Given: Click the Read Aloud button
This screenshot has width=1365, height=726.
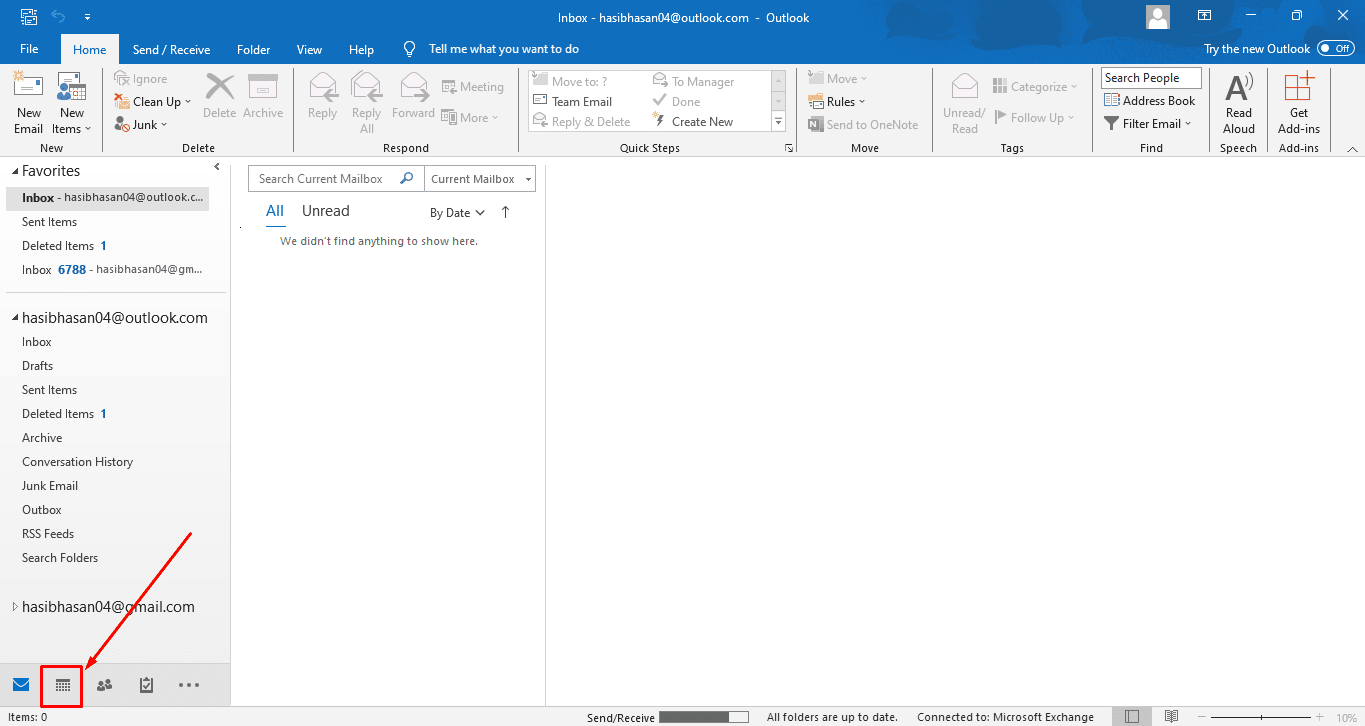Looking at the screenshot, I should [x=1239, y=104].
